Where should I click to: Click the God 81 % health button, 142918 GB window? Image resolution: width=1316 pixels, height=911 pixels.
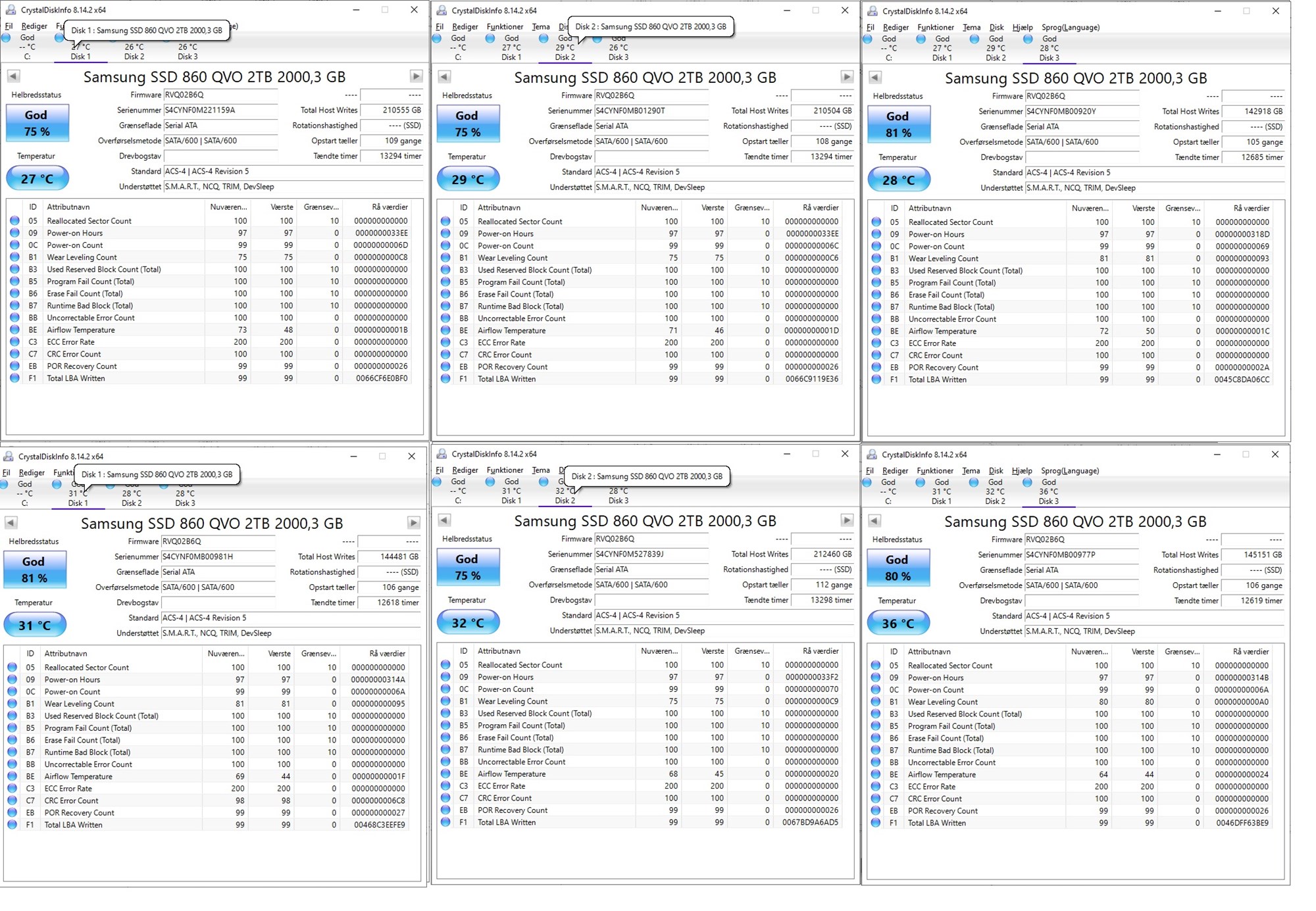click(x=898, y=124)
